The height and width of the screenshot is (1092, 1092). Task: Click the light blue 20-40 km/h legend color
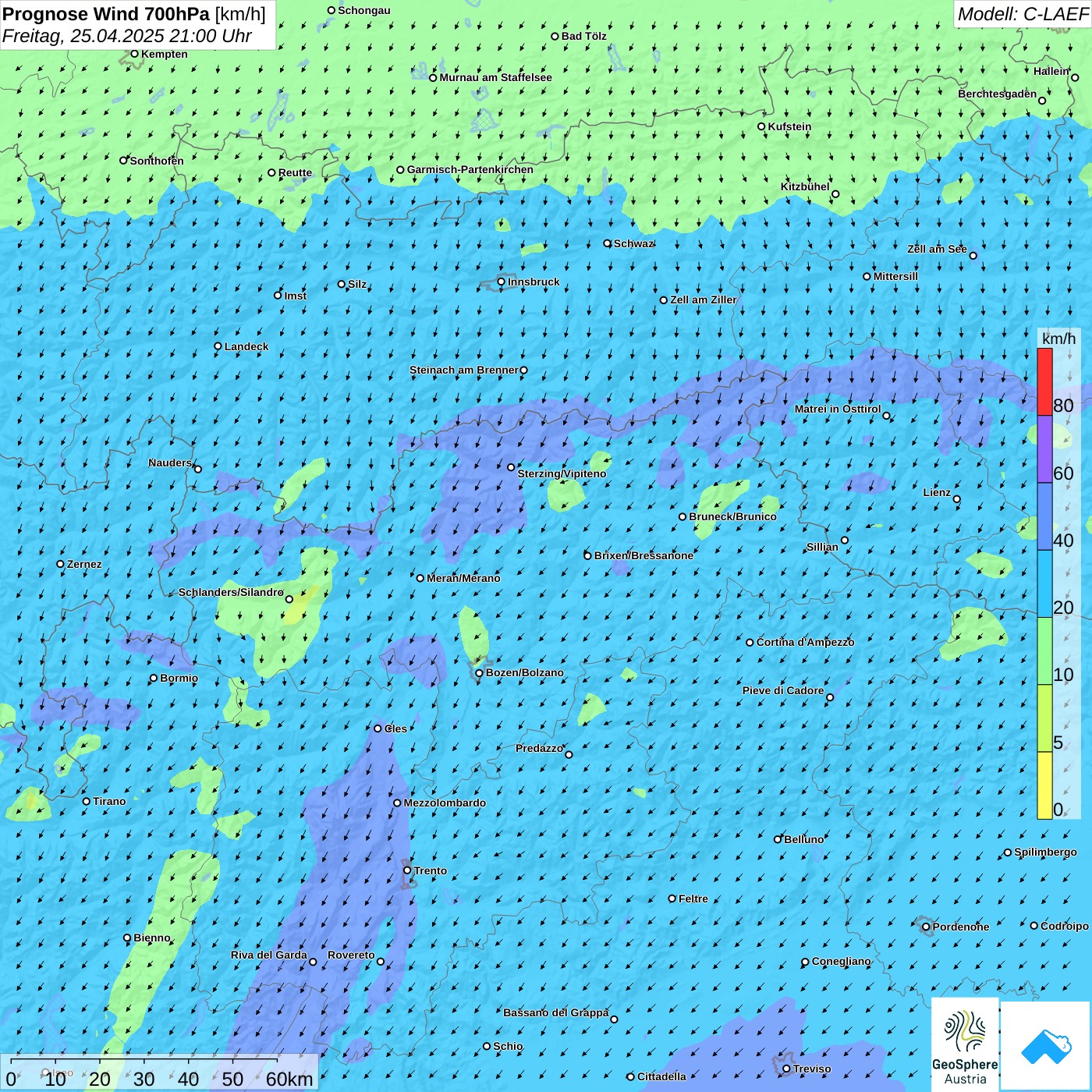pos(1044,584)
